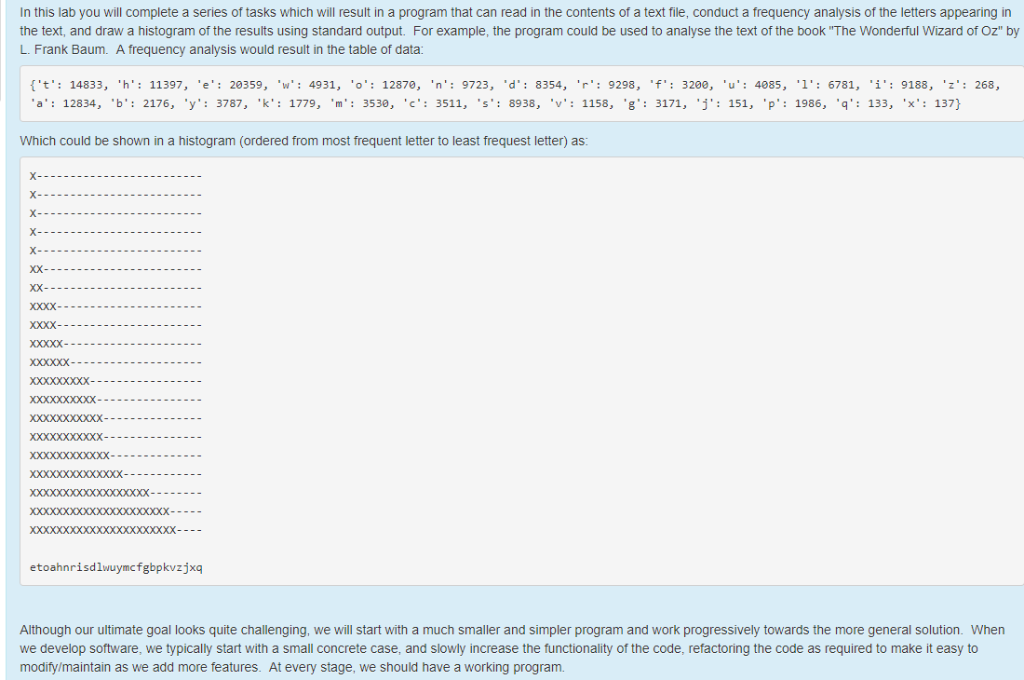Click the letter string etoahnrisdlwuymcfgbpkvzjxq
The height and width of the screenshot is (680, 1024).
click(x=116, y=567)
